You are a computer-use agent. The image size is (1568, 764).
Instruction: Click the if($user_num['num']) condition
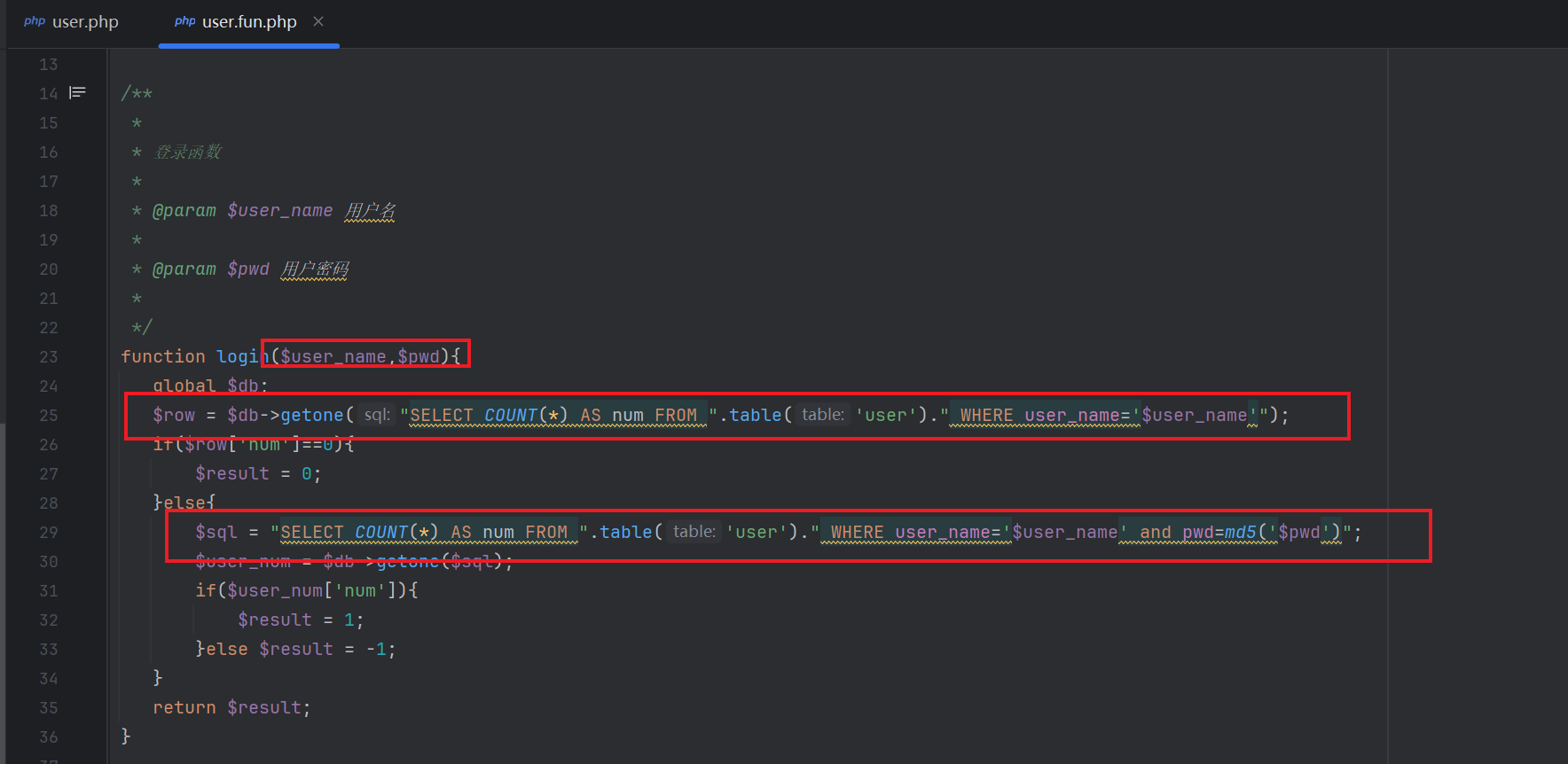[x=307, y=590]
